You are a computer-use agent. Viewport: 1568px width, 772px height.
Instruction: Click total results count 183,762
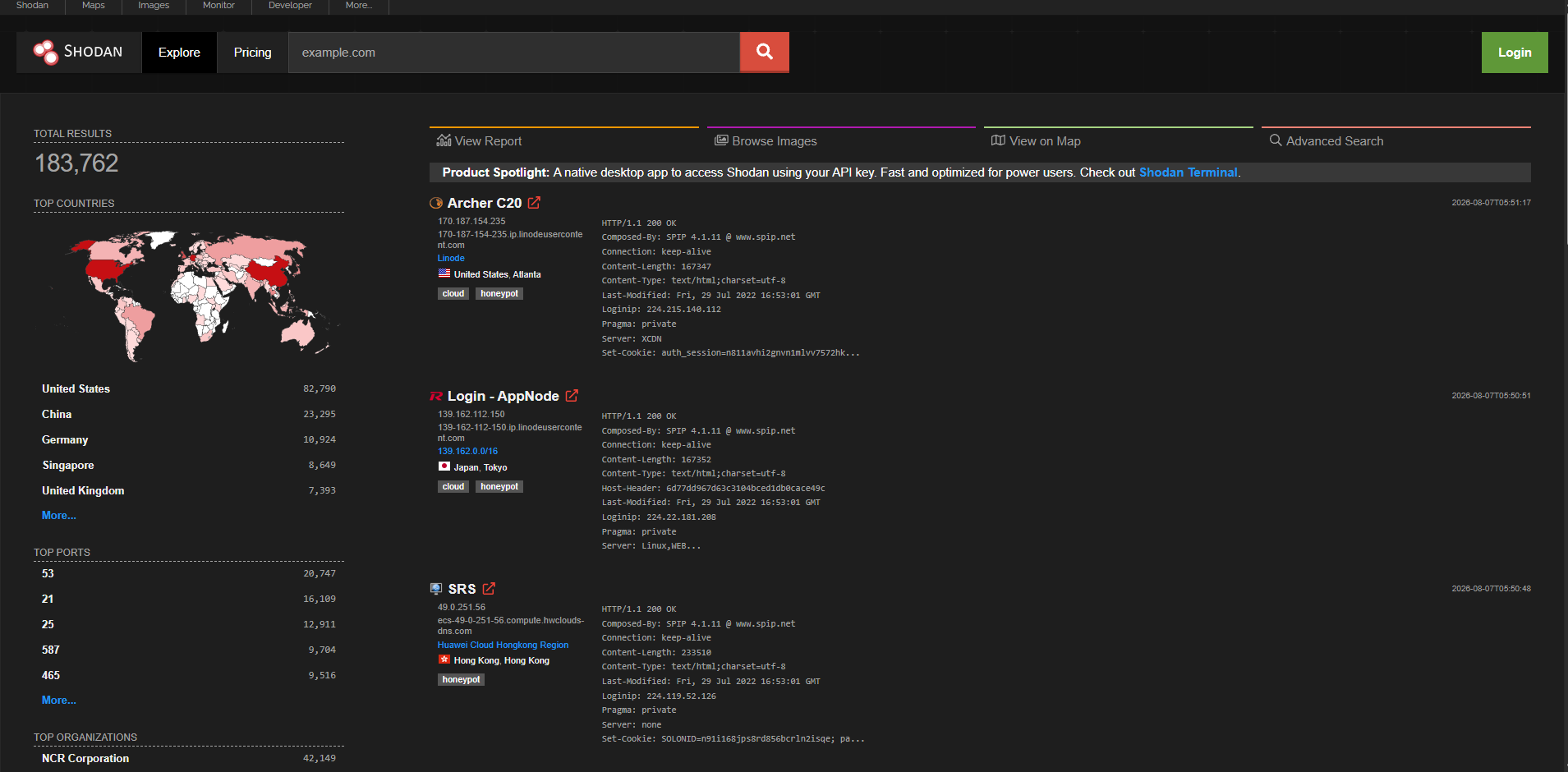76,163
